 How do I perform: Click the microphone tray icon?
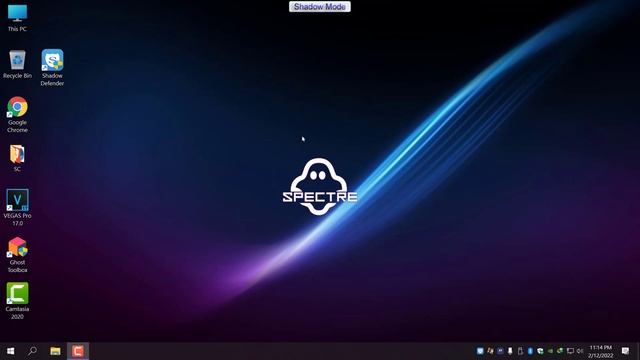pyautogui.click(x=510, y=351)
